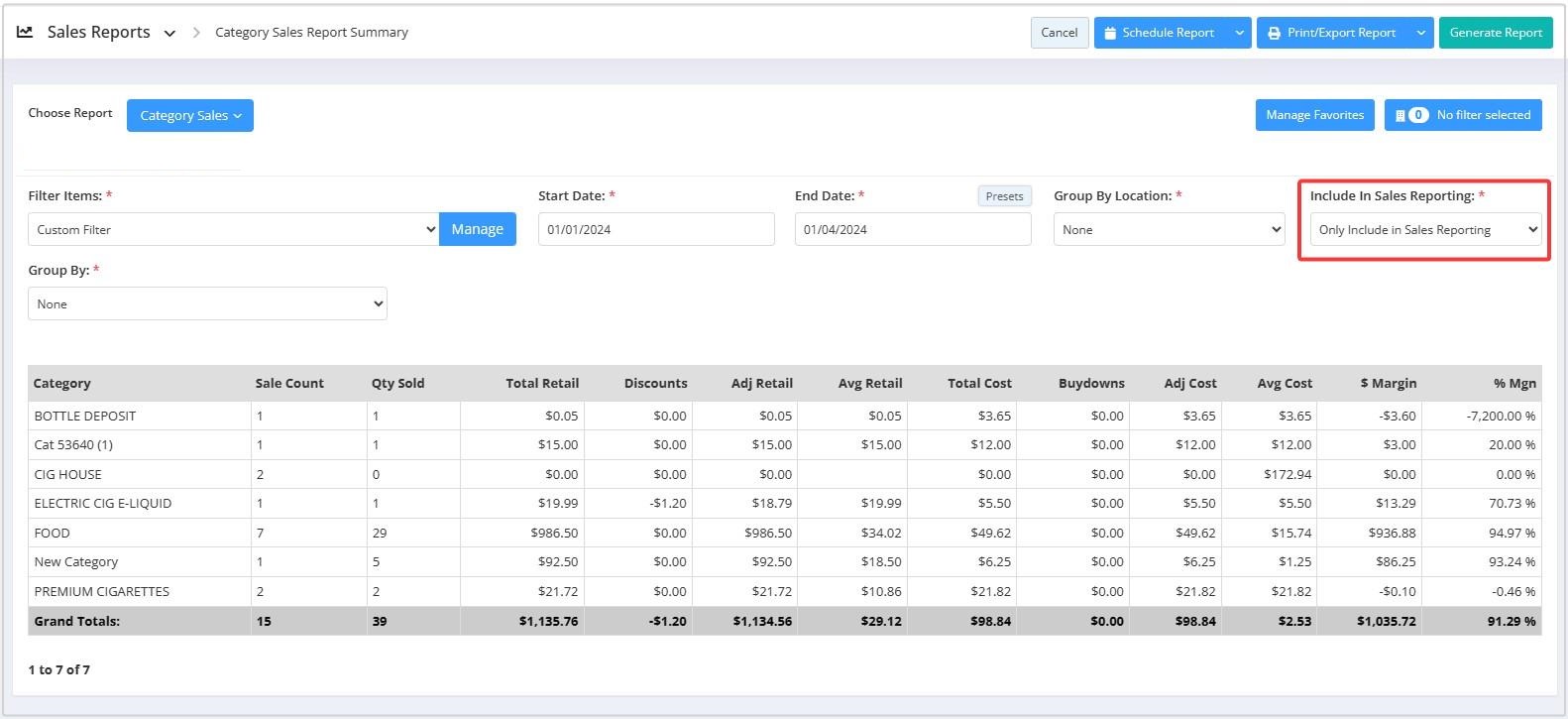Click the 1 to 7 of 7 pager text

tap(59, 669)
